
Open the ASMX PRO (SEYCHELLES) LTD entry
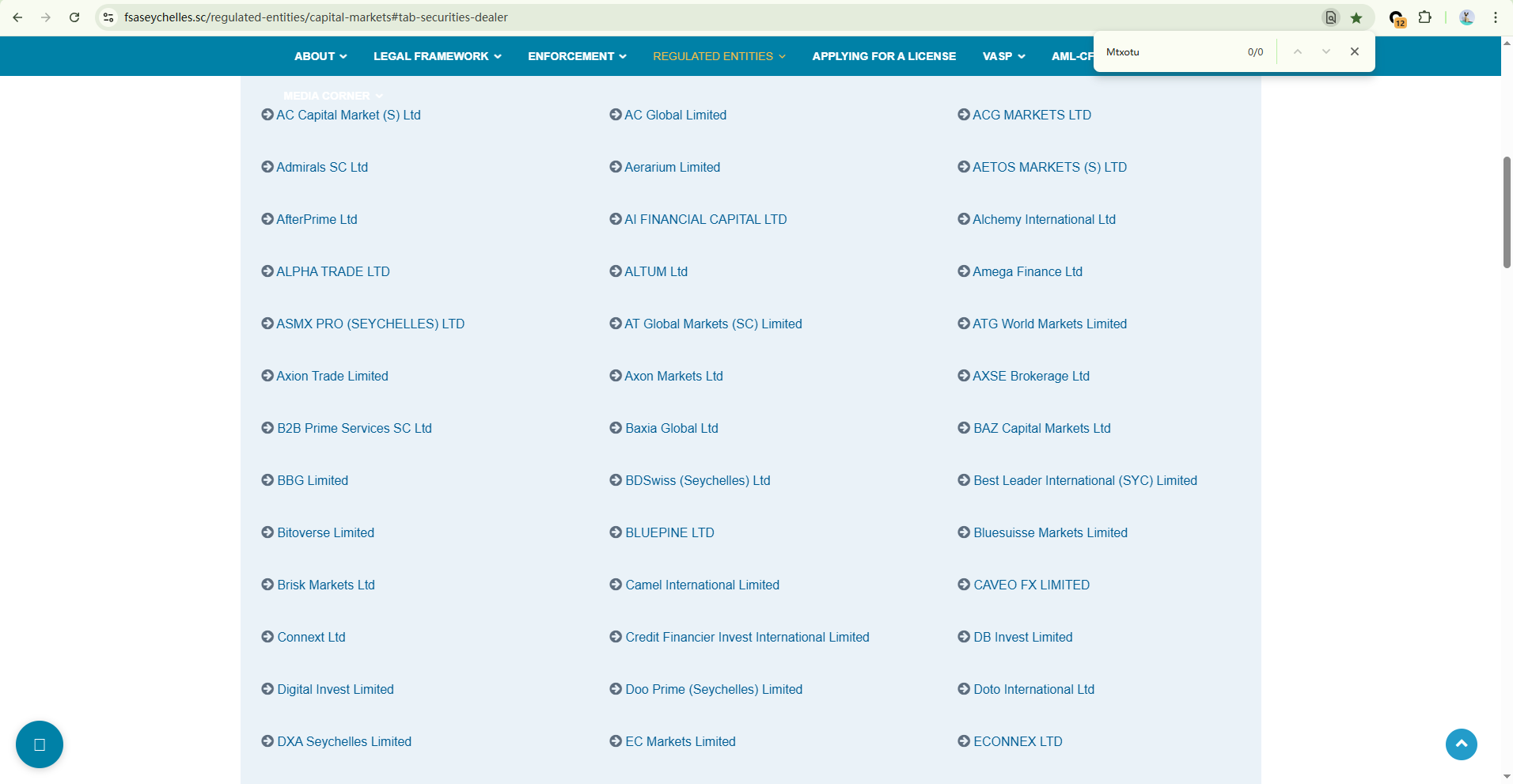coord(370,324)
